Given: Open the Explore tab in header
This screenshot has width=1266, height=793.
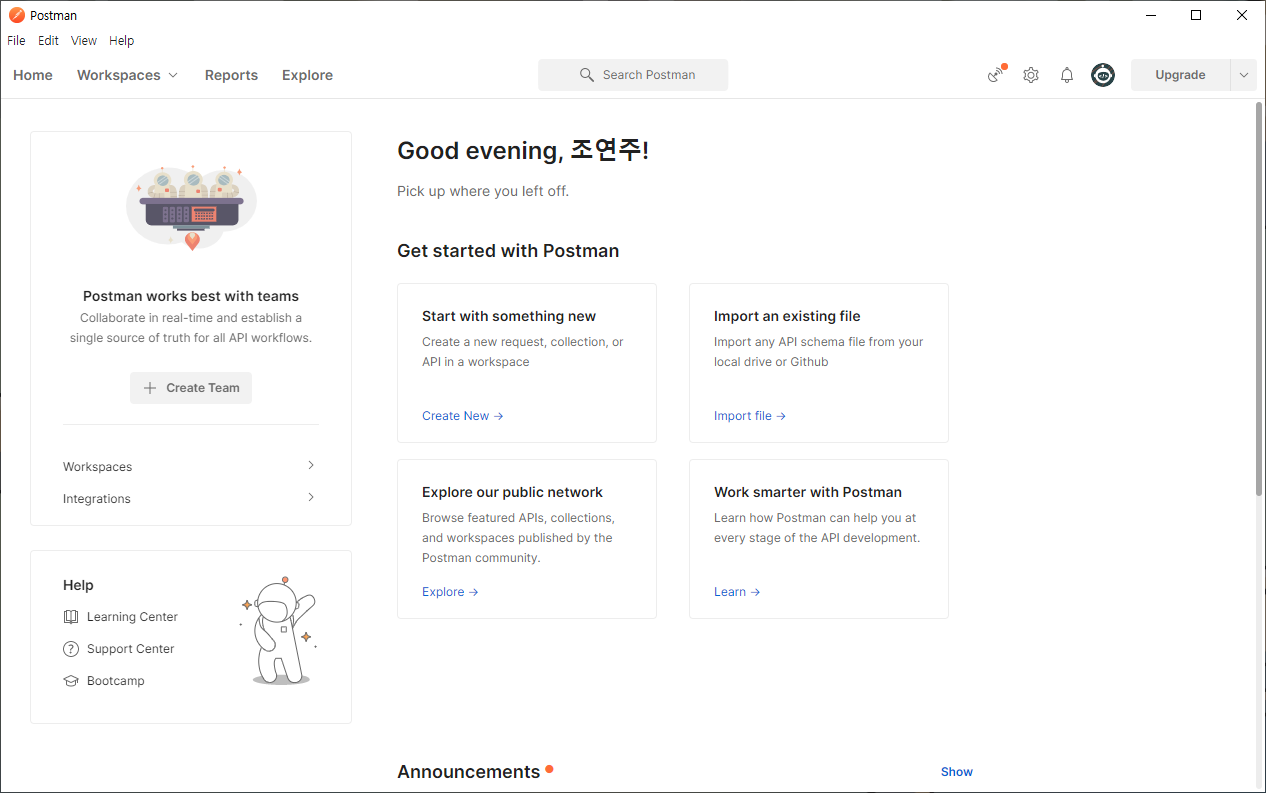Looking at the screenshot, I should pyautogui.click(x=307, y=75).
